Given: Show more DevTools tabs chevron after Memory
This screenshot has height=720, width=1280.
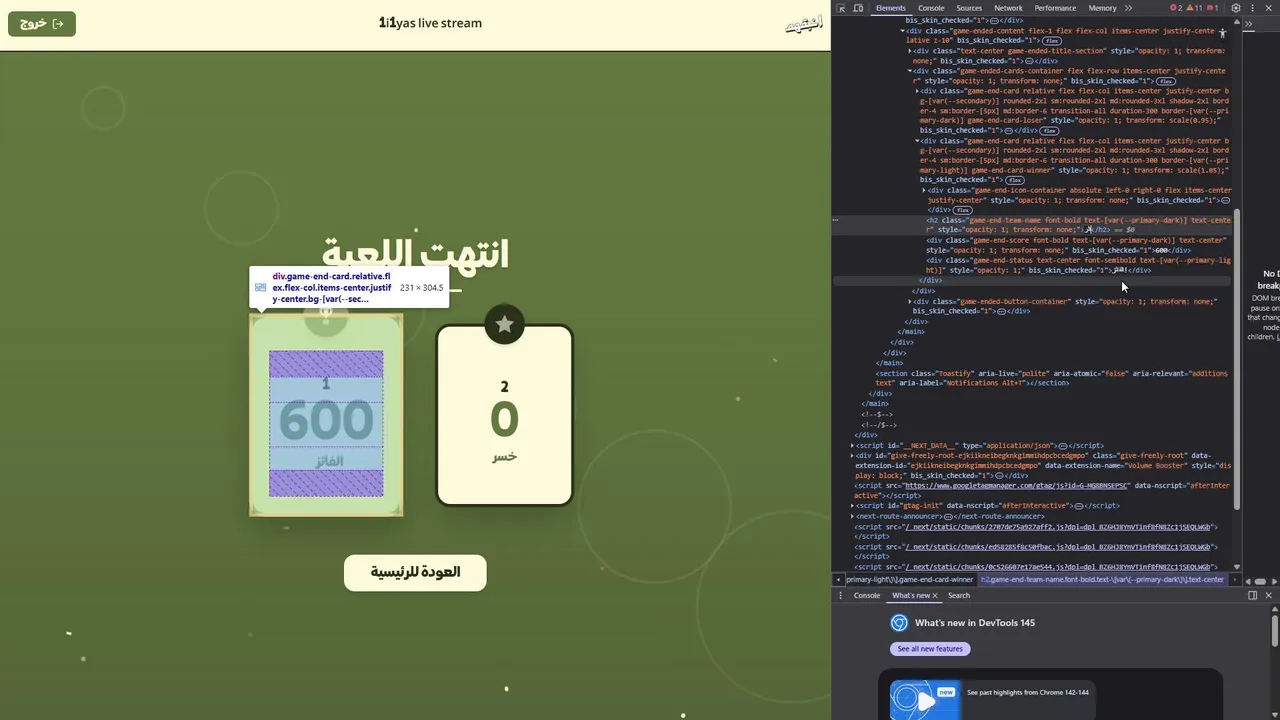Looking at the screenshot, I should 1129,8.
